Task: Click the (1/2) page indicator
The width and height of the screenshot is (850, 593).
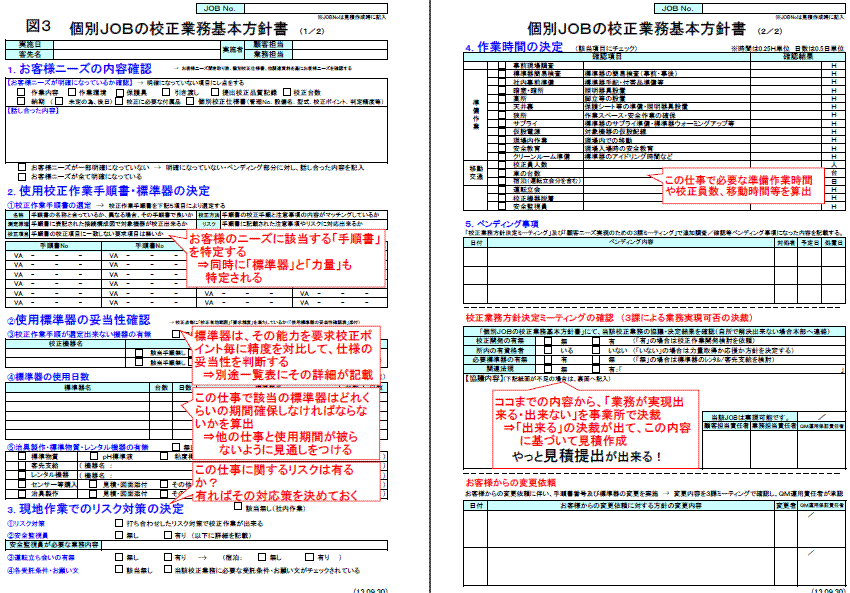Action: click(x=312, y=31)
